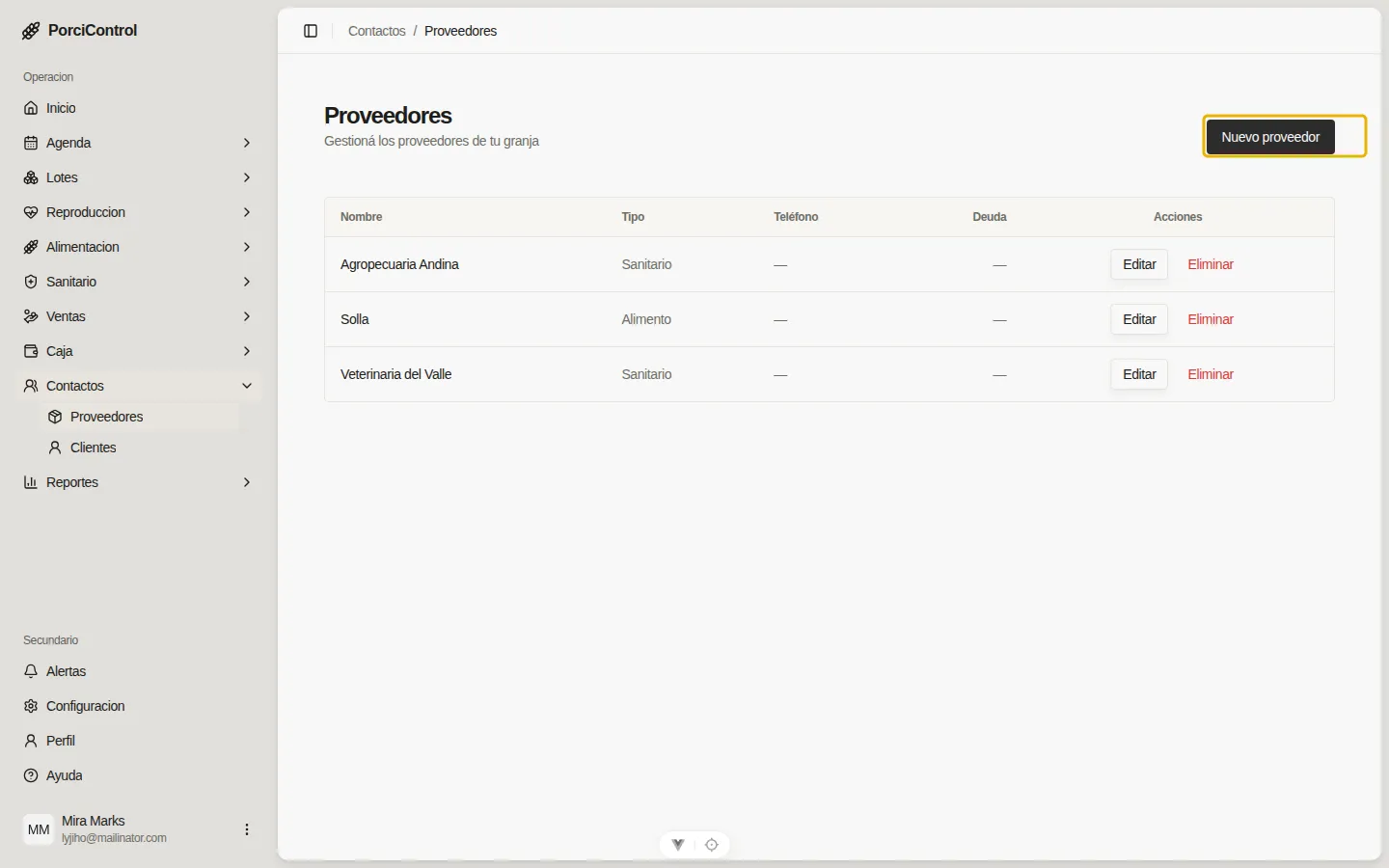Click the Sanitario shield icon
This screenshot has width=1389, height=868.
(x=31, y=282)
